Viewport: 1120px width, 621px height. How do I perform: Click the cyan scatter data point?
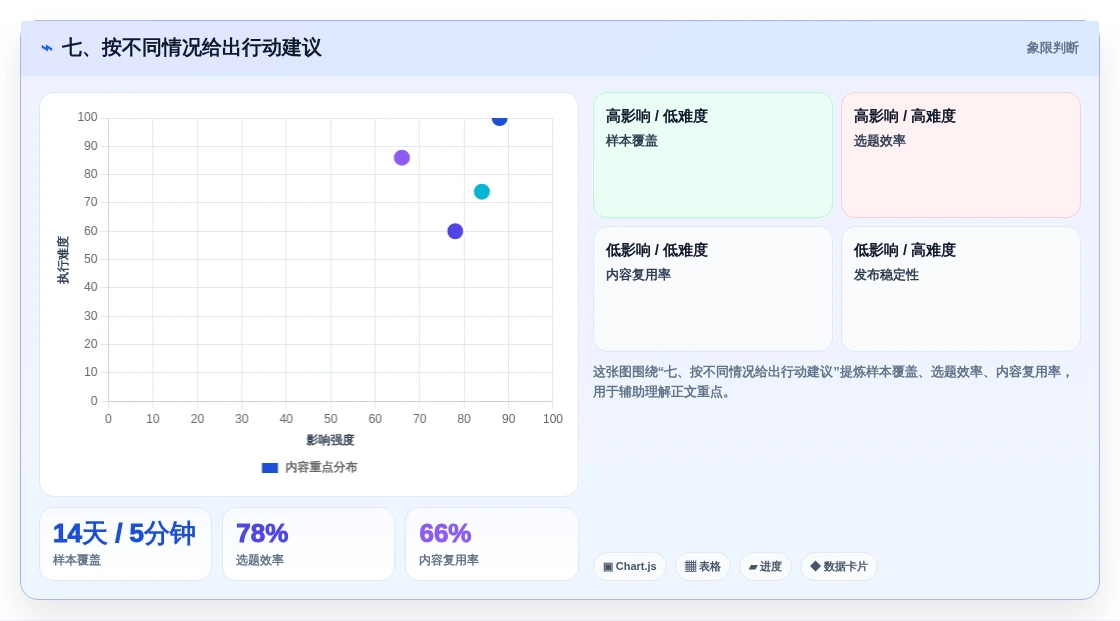482,192
